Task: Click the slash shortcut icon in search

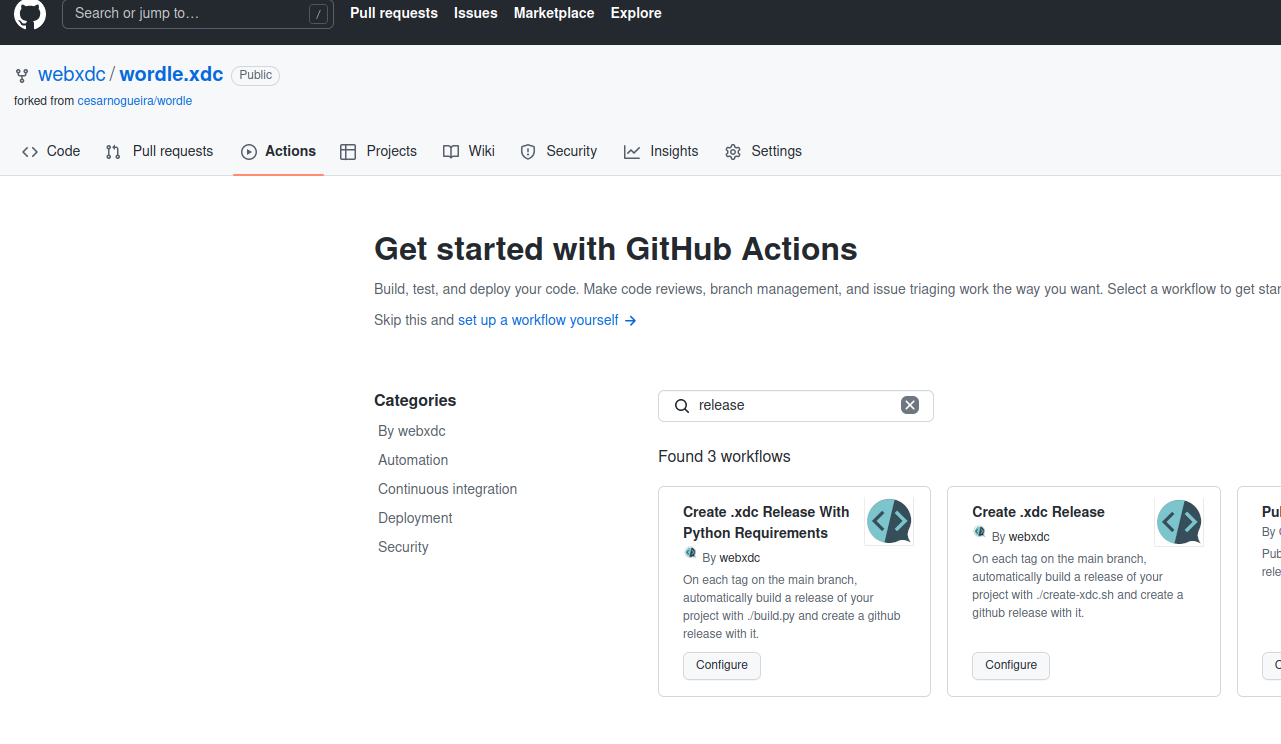Action: (x=318, y=14)
